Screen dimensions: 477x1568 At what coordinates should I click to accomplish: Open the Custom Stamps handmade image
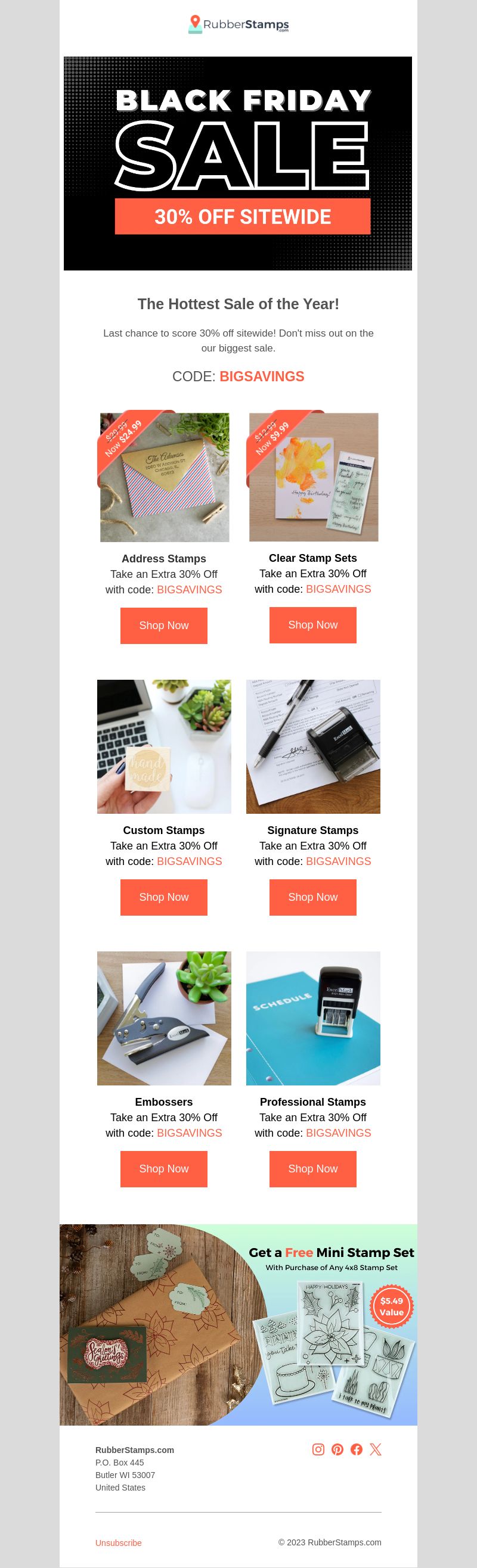[x=164, y=747]
